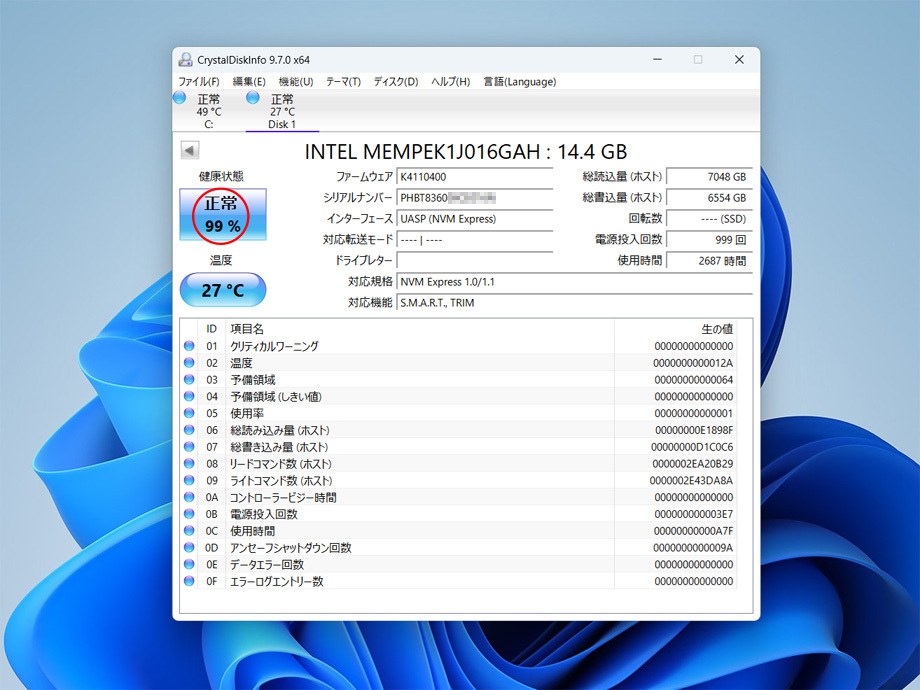Minimize the CrystalDiskInfo window
This screenshot has width=920, height=690.
658,59
